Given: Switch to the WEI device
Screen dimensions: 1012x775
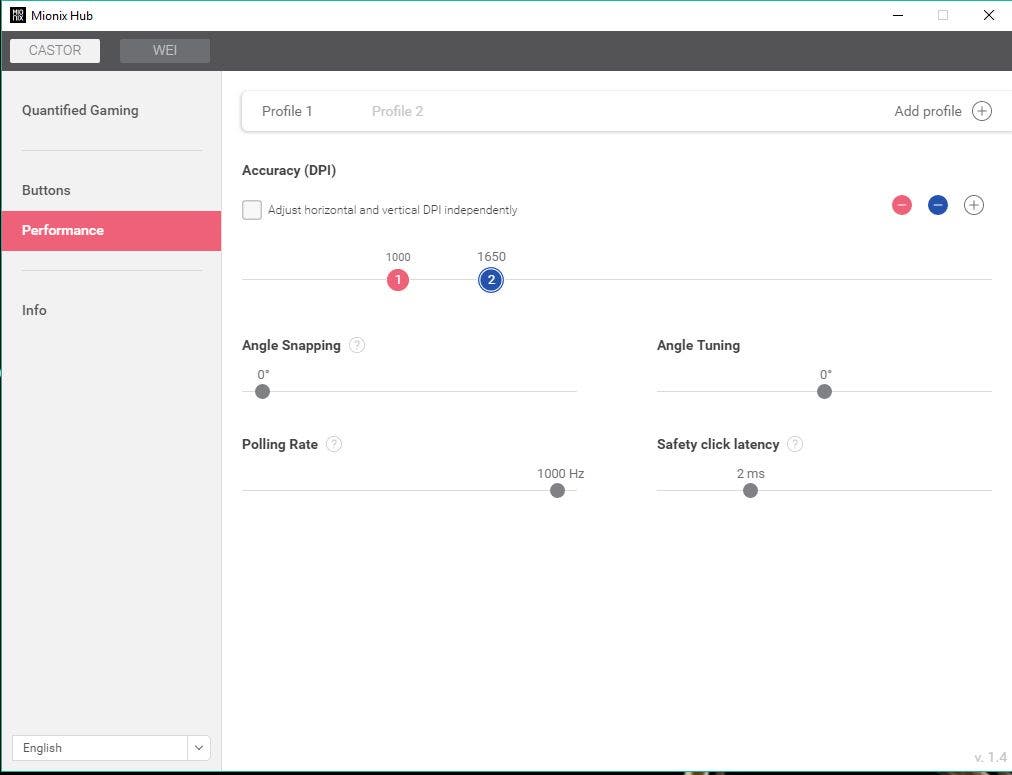Looking at the screenshot, I should [165, 50].
